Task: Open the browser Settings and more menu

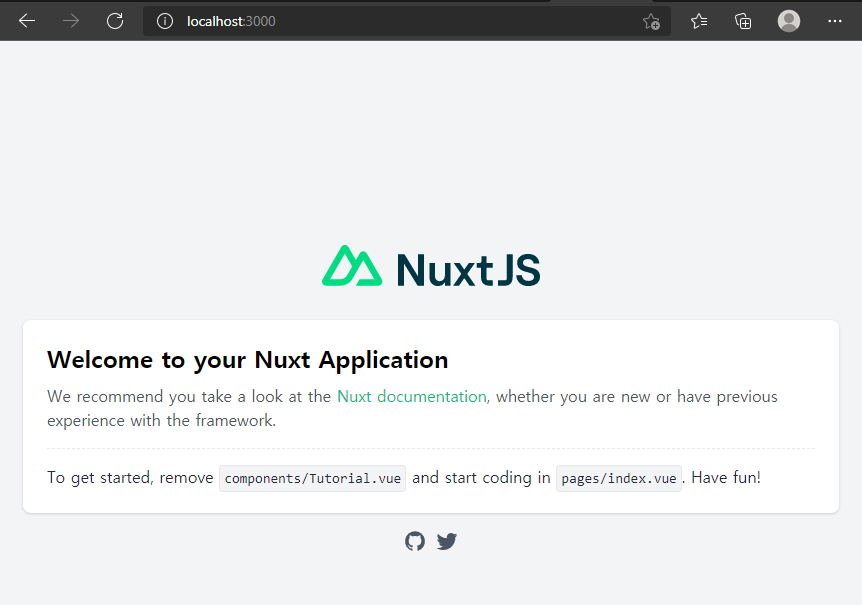Action: pyautogui.click(x=835, y=21)
